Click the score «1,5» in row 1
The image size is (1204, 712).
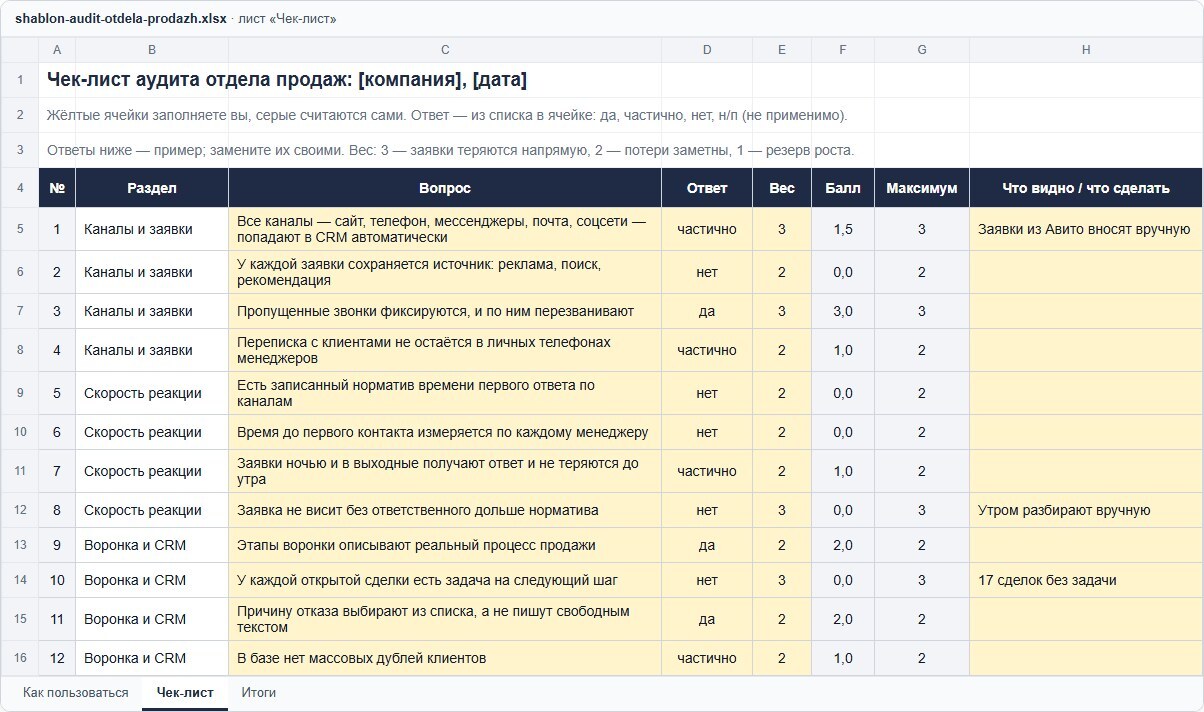[x=843, y=229]
